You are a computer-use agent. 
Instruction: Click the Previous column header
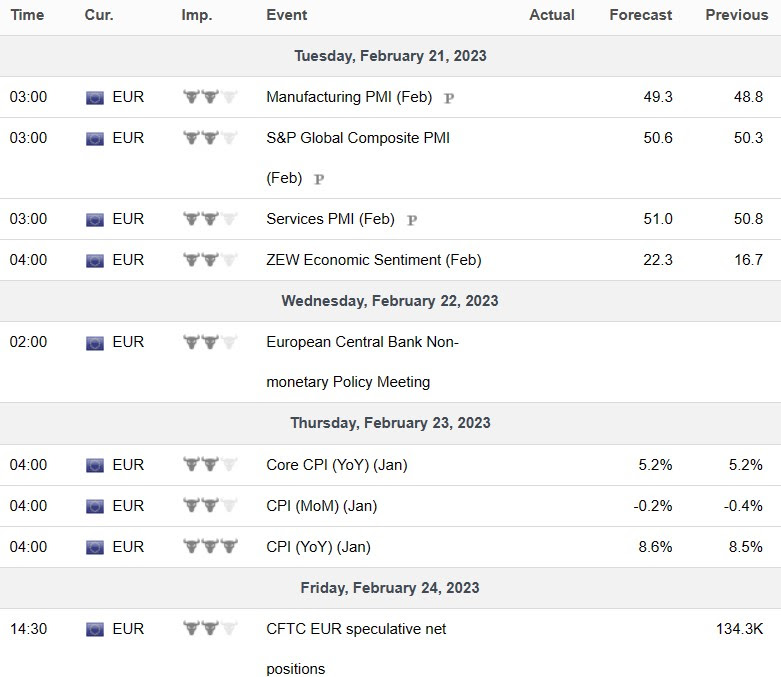[x=737, y=15]
